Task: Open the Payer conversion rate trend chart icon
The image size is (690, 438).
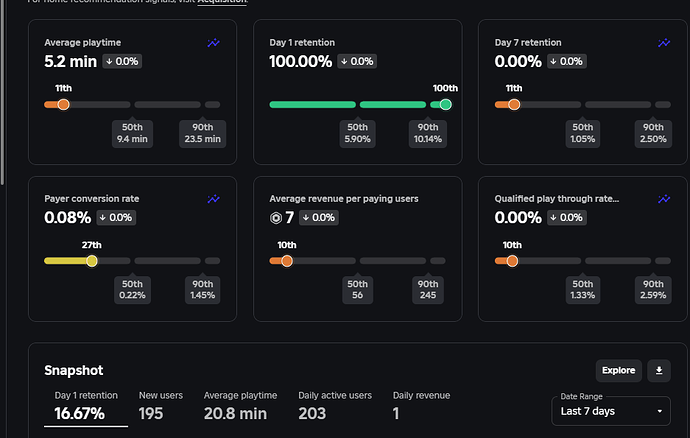Action: [x=213, y=199]
